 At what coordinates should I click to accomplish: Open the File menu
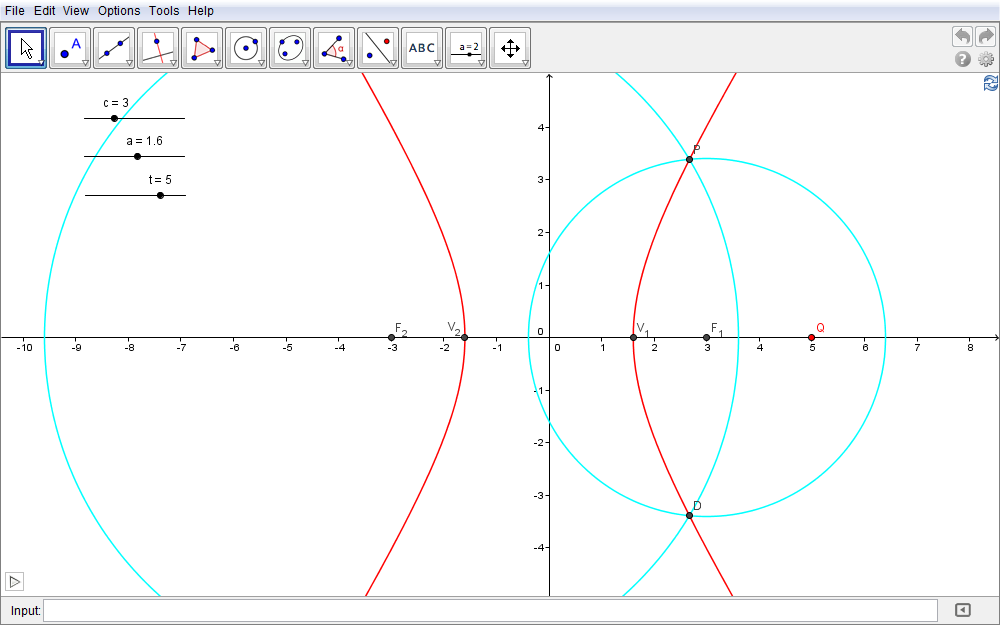point(14,10)
